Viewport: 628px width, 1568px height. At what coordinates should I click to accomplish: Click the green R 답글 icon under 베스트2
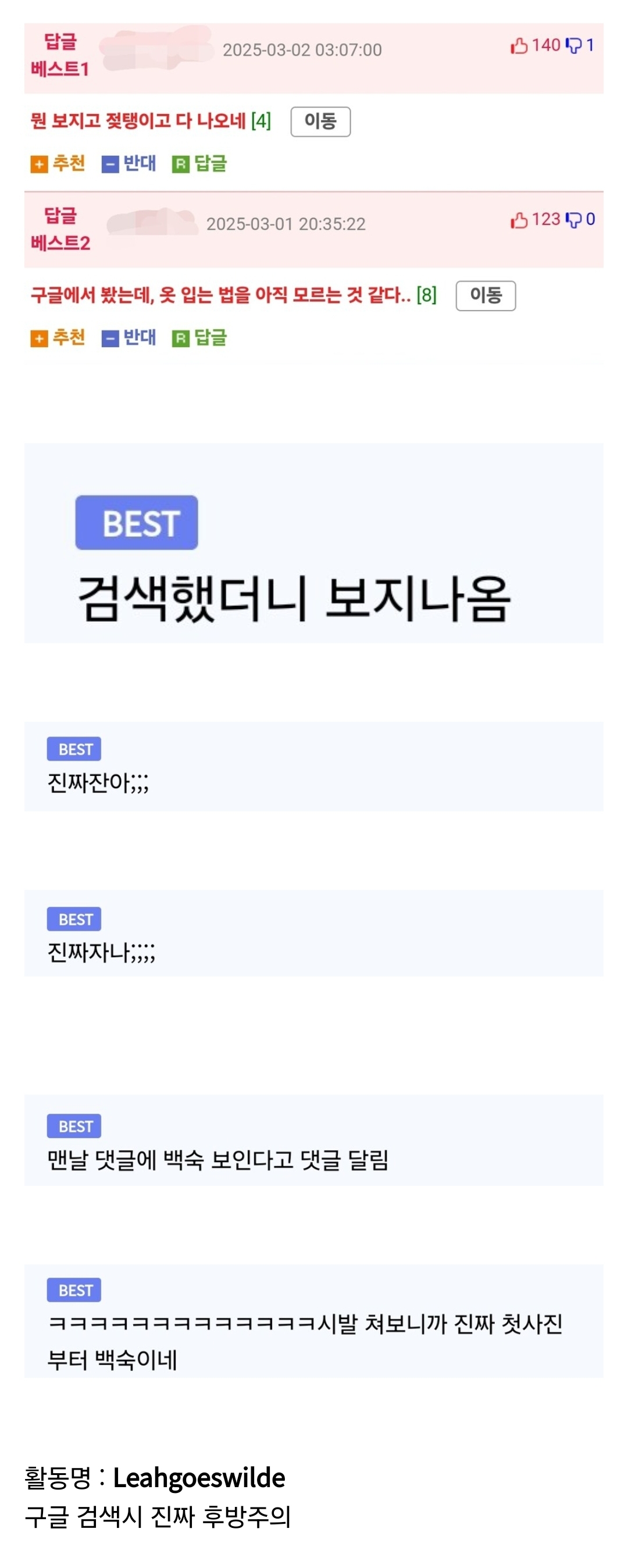tap(181, 338)
